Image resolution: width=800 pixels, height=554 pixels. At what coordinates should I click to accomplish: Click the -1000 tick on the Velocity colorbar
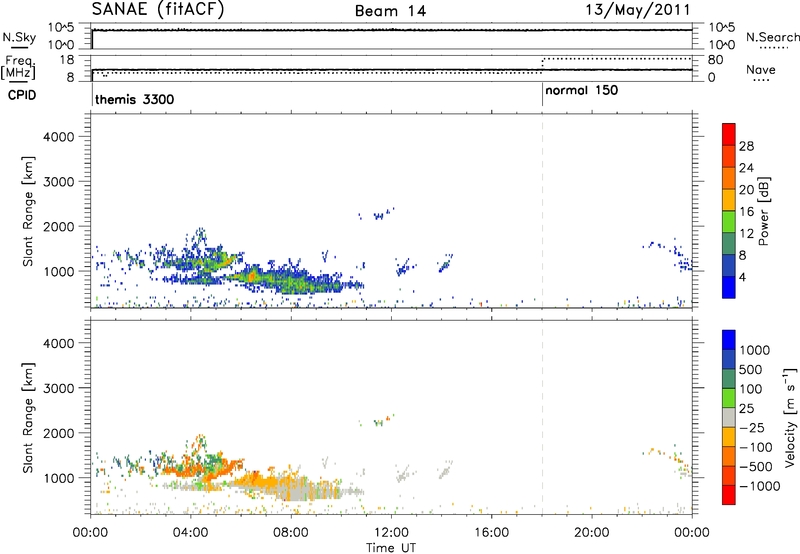[x=760, y=486]
